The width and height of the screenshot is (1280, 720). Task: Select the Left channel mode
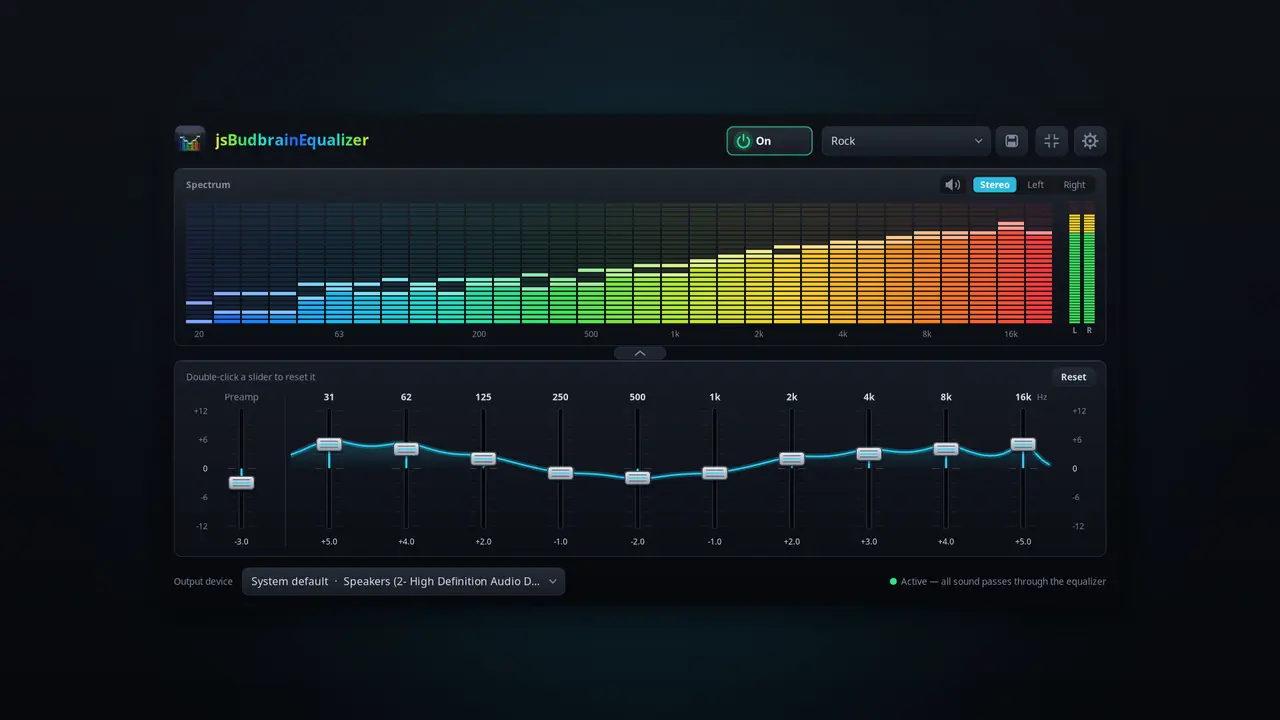[1036, 185]
